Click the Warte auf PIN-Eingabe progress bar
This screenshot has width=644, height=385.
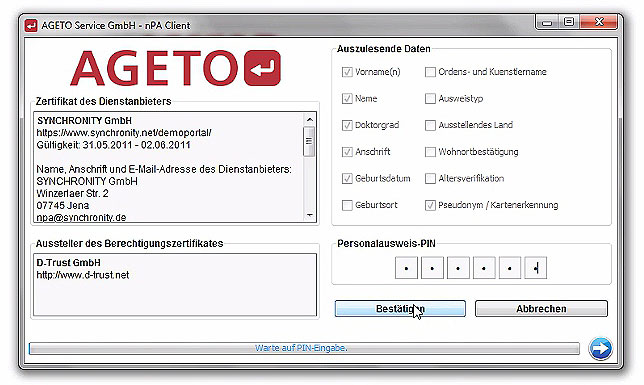(304, 348)
